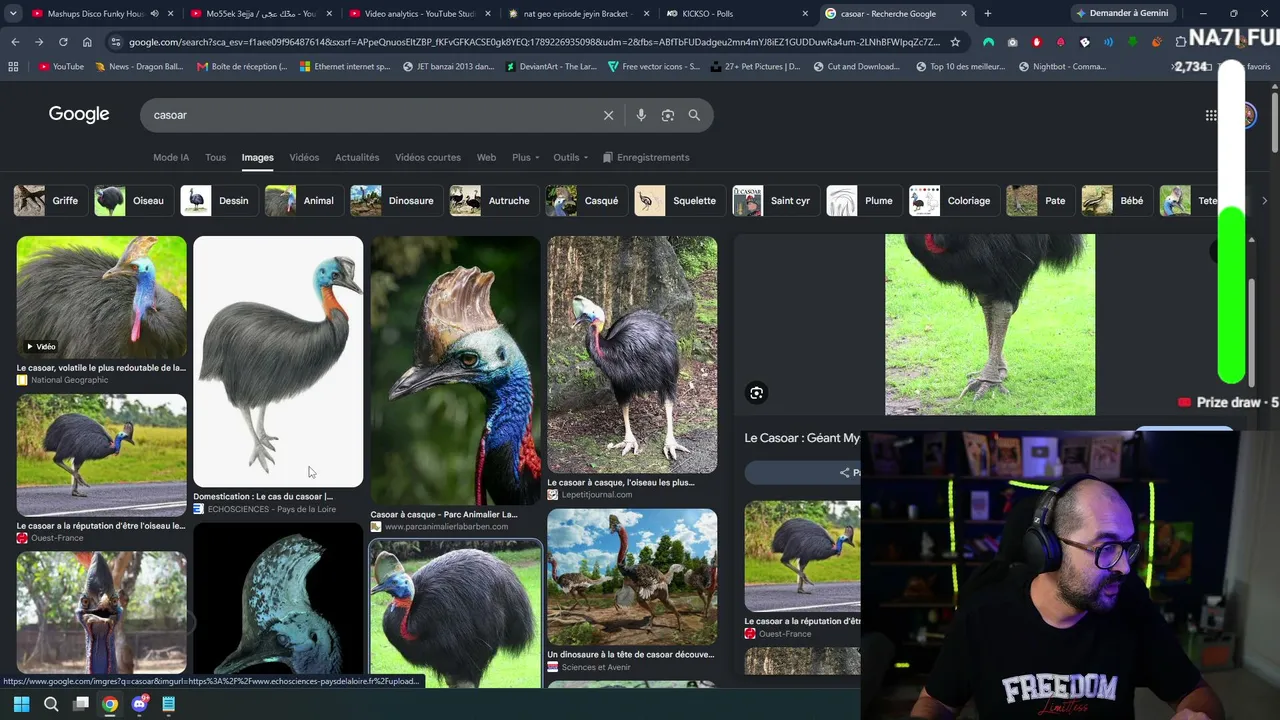The width and height of the screenshot is (1280, 720).
Task: Click the casoar search input field
Action: pyautogui.click(x=370, y=115)
